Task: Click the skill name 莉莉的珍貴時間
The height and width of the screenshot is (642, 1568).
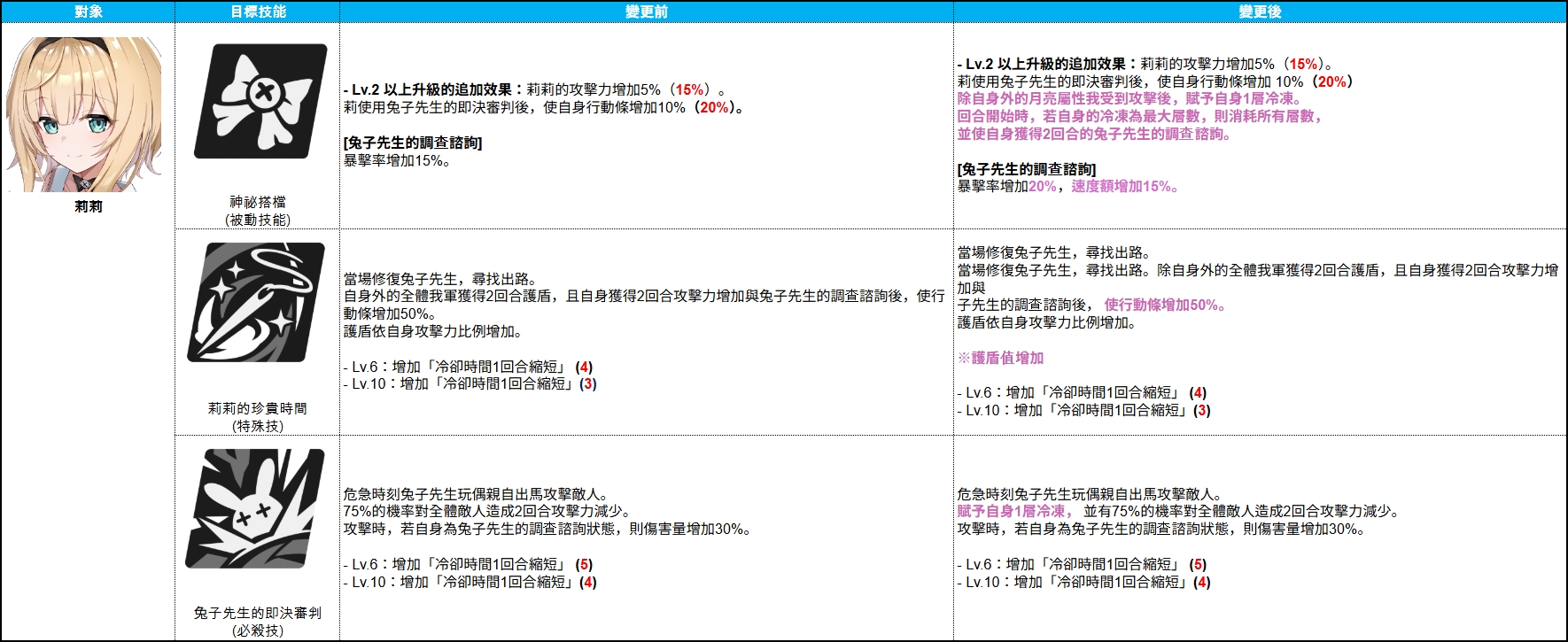Action: [258, 408]
